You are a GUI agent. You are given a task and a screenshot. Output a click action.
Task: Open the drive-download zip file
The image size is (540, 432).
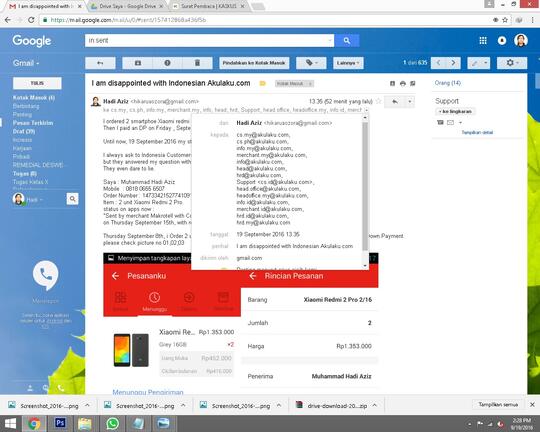coord(332,406)
